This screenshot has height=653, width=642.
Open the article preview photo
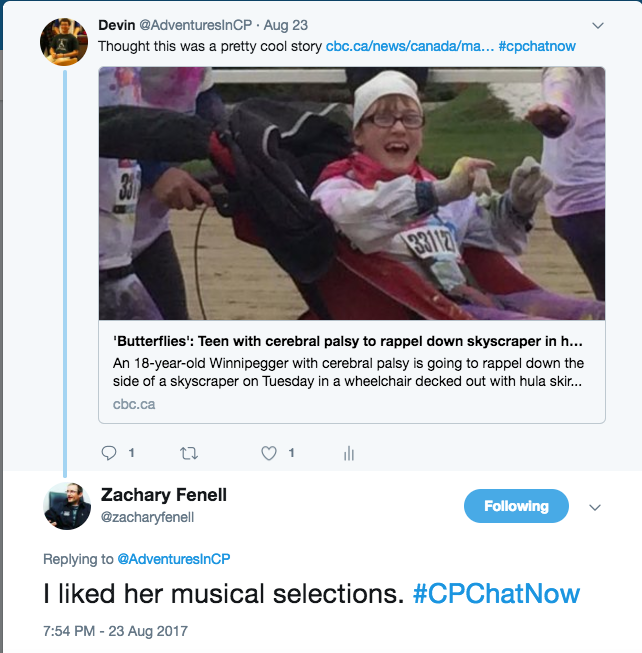(351, 193)
